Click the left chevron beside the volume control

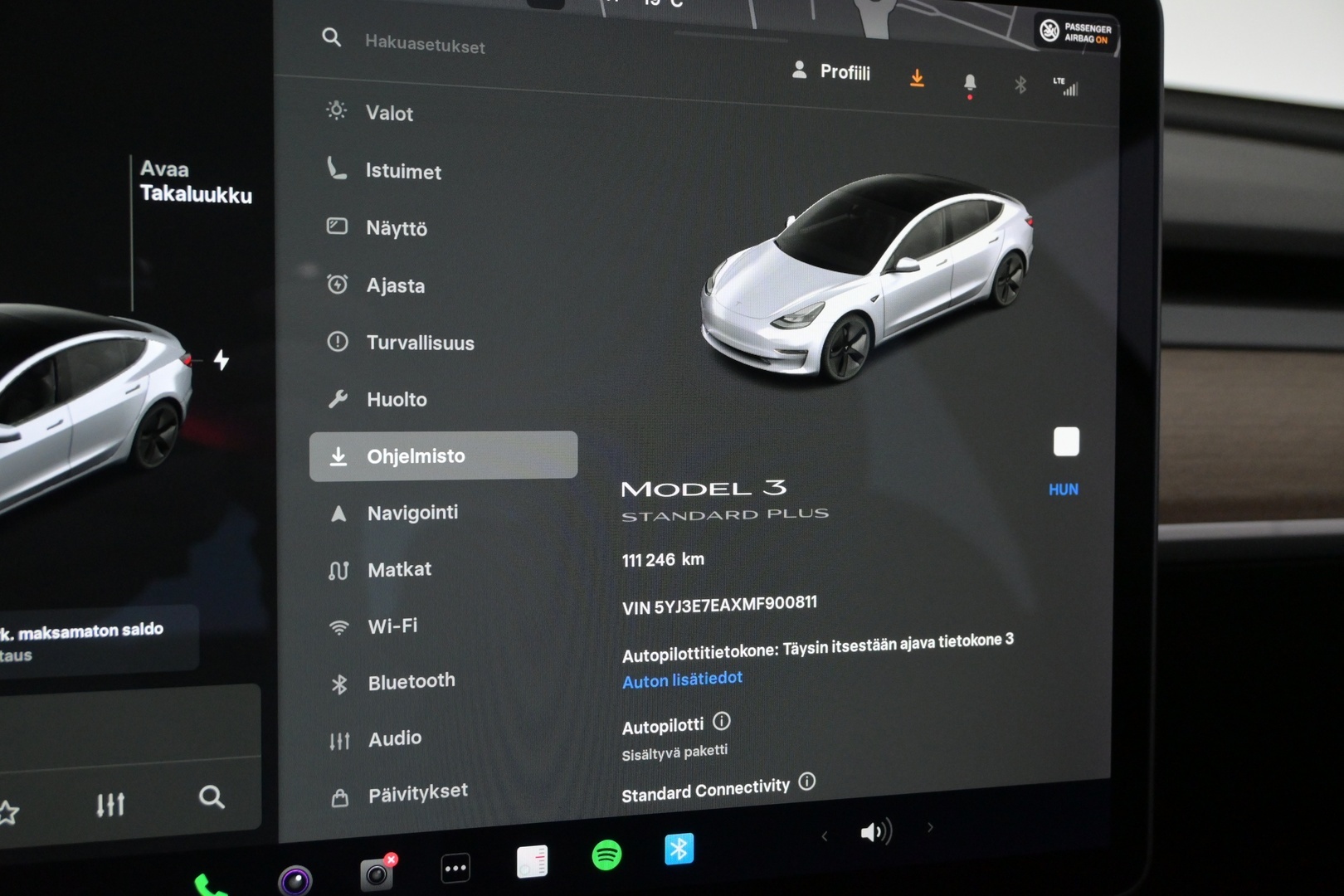coord(823,837)
